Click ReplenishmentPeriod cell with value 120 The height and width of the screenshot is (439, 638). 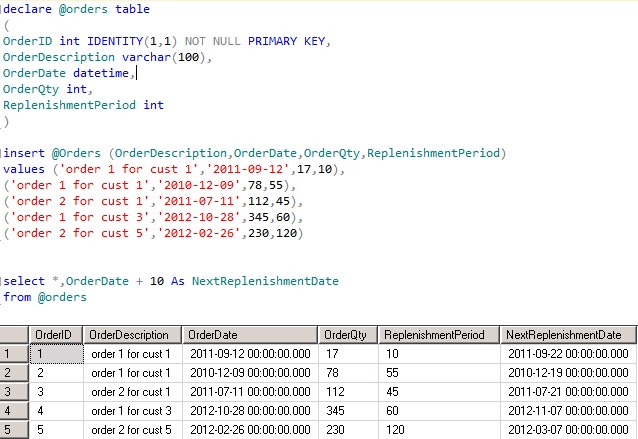(x=439, y=430)
